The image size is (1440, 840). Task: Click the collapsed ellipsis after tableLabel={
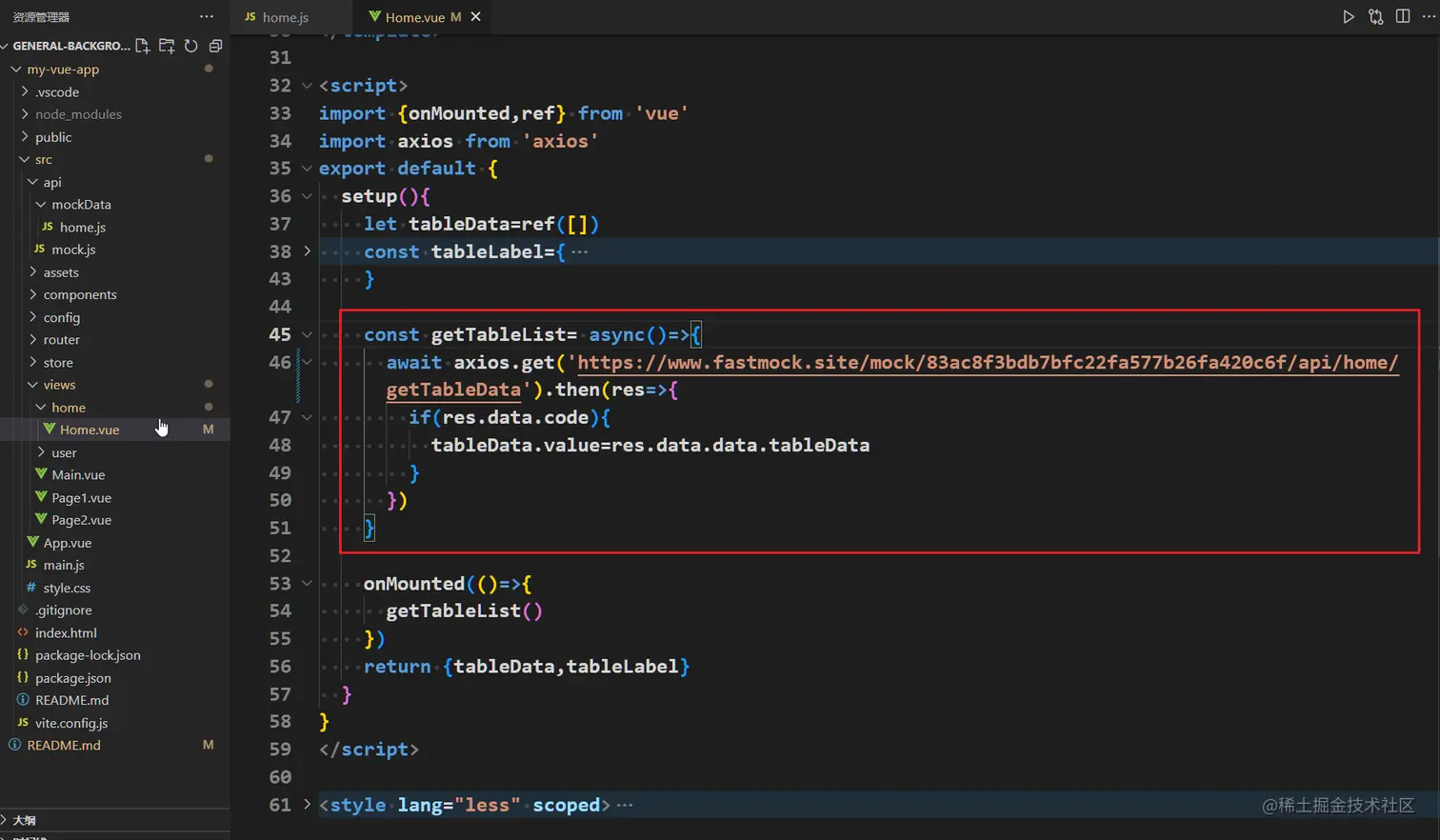[x=579, y=251]
